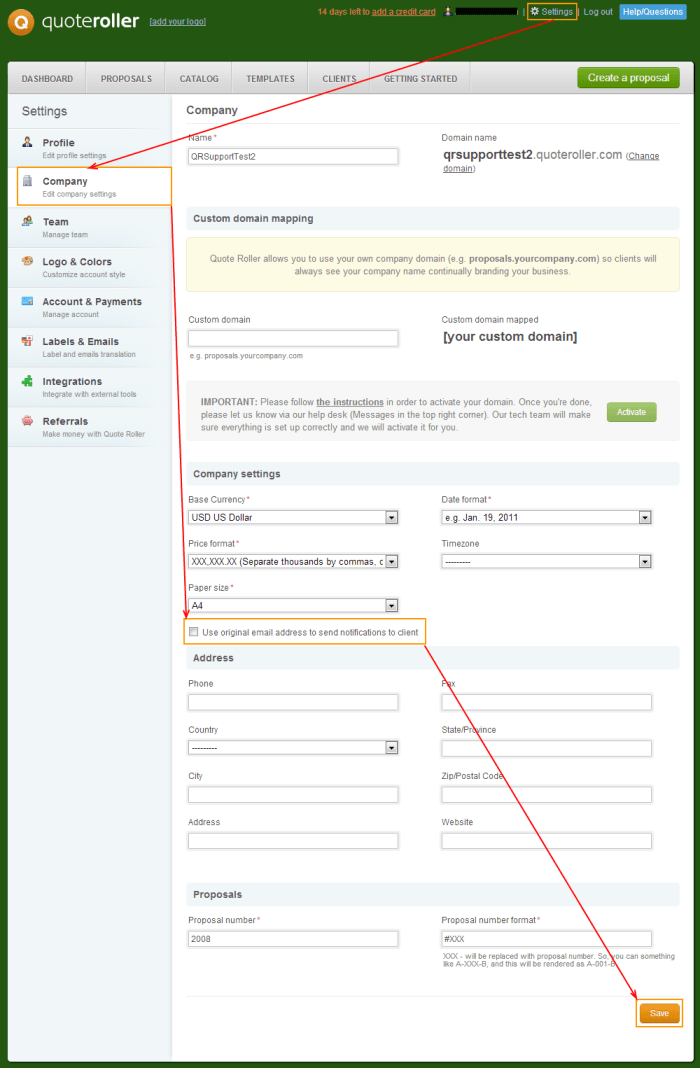Open the Proposals tab
This screenshot has width=700, height=1068.
coord(126,78)
